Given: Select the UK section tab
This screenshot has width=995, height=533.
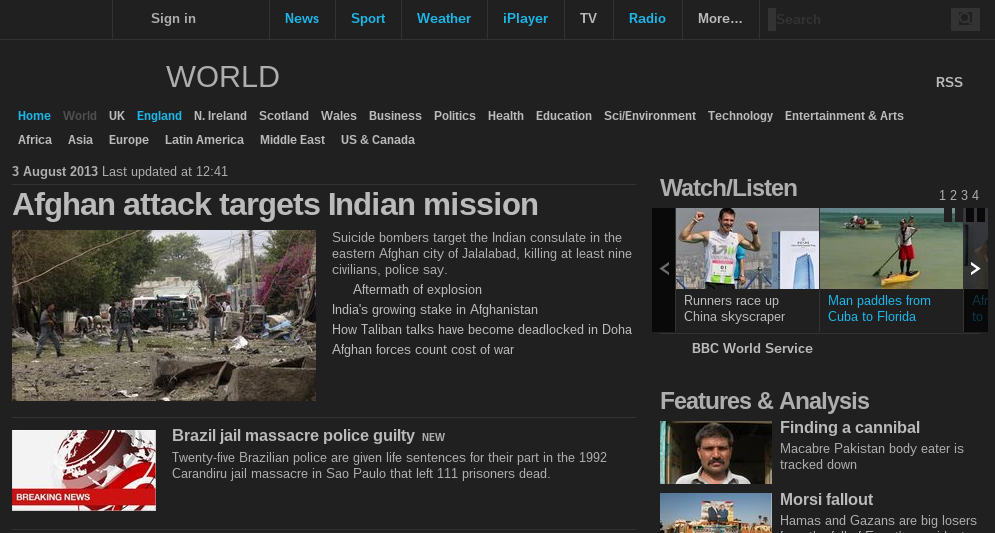Looking at the screenshot, I should 117,116.
